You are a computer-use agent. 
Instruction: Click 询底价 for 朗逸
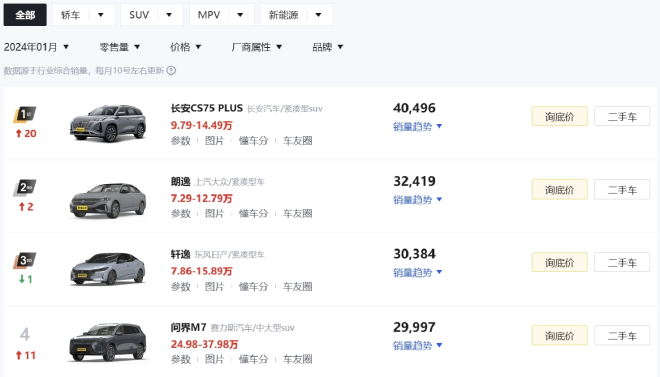pyautogui.click(x=559, y=189)
